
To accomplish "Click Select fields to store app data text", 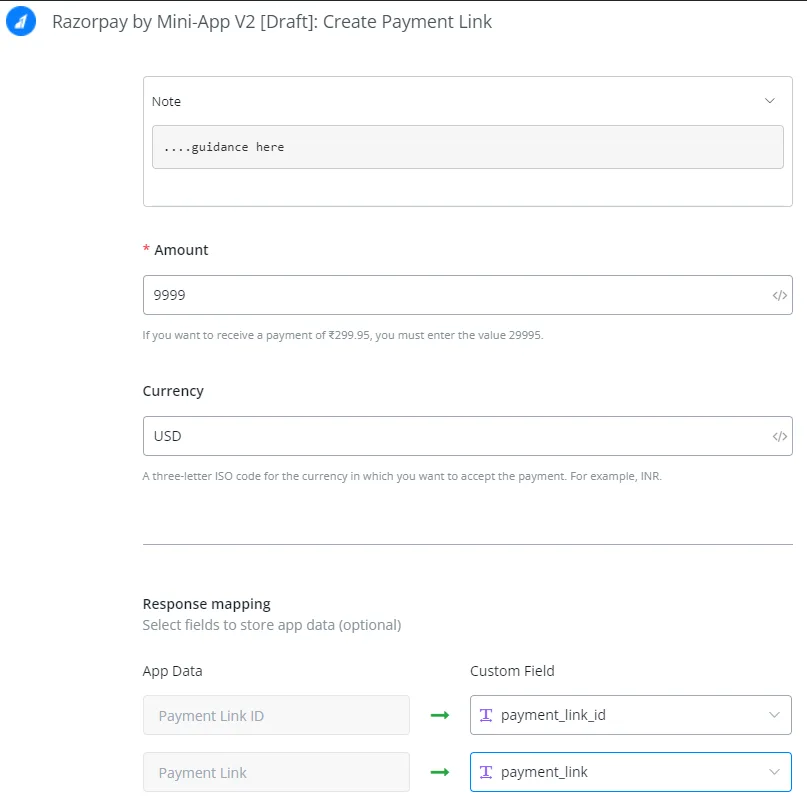I will [x=272, y=625].
